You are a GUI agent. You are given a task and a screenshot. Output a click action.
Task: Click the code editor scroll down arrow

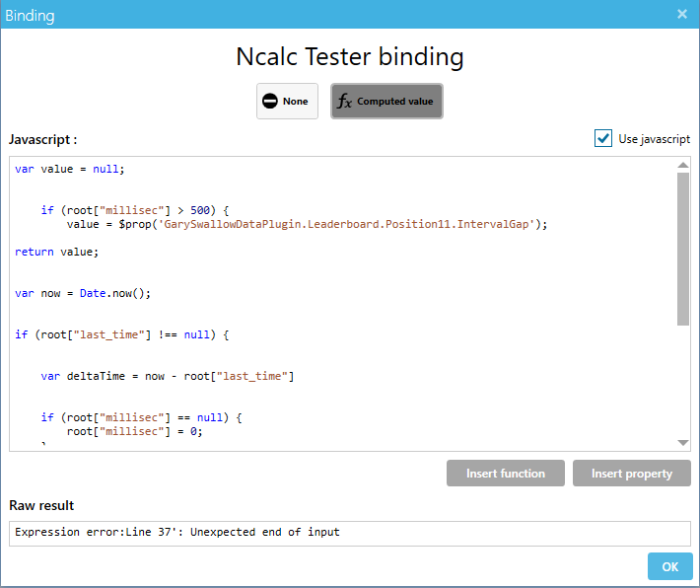683,443
